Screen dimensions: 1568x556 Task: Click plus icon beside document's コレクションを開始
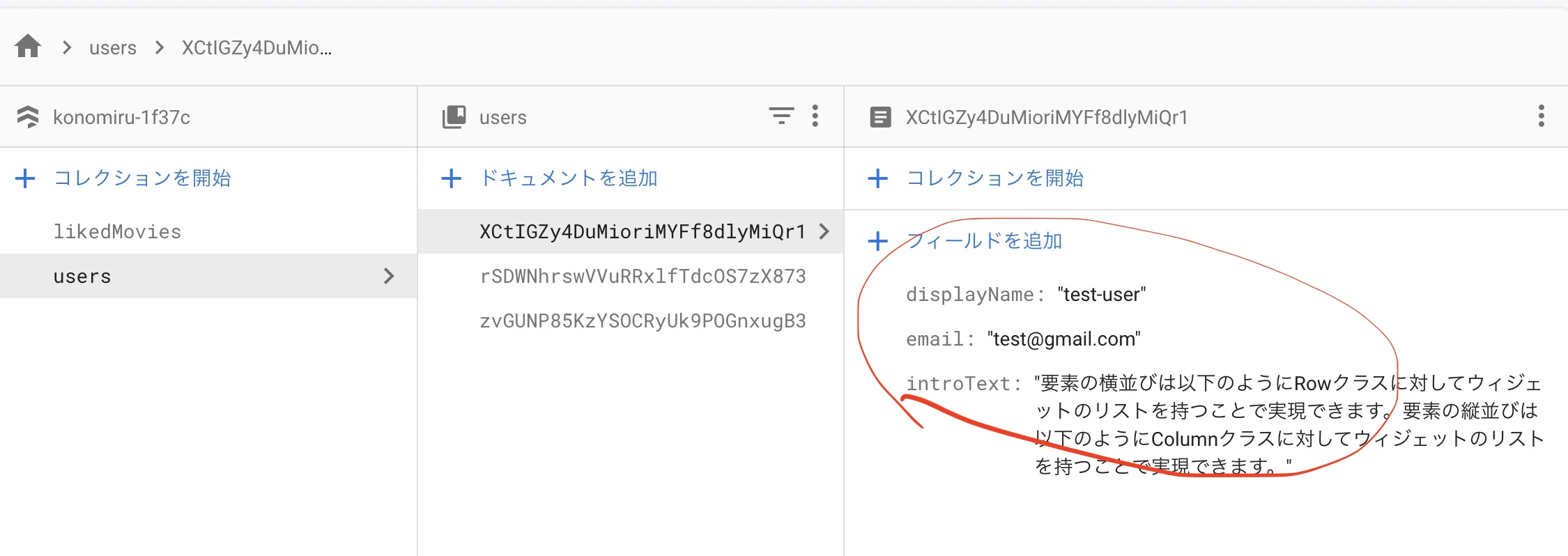coord(878,178)
